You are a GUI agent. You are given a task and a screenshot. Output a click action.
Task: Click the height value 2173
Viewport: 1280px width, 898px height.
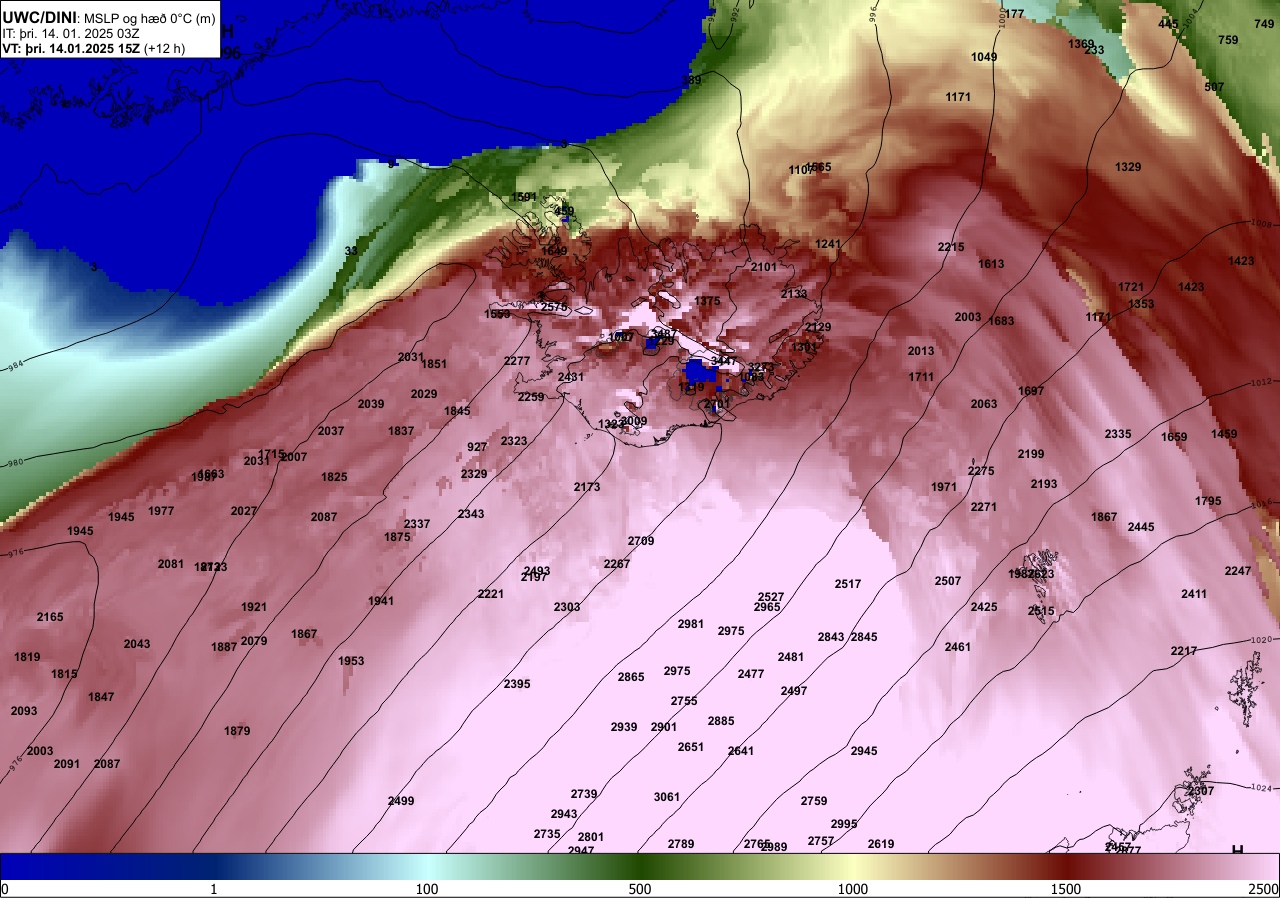pos(587,487)
